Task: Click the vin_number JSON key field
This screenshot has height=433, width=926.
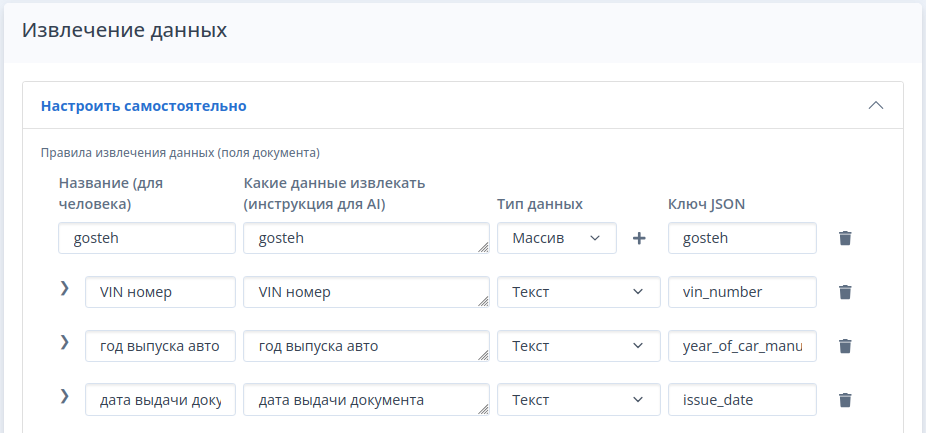Action: point(741,292)
